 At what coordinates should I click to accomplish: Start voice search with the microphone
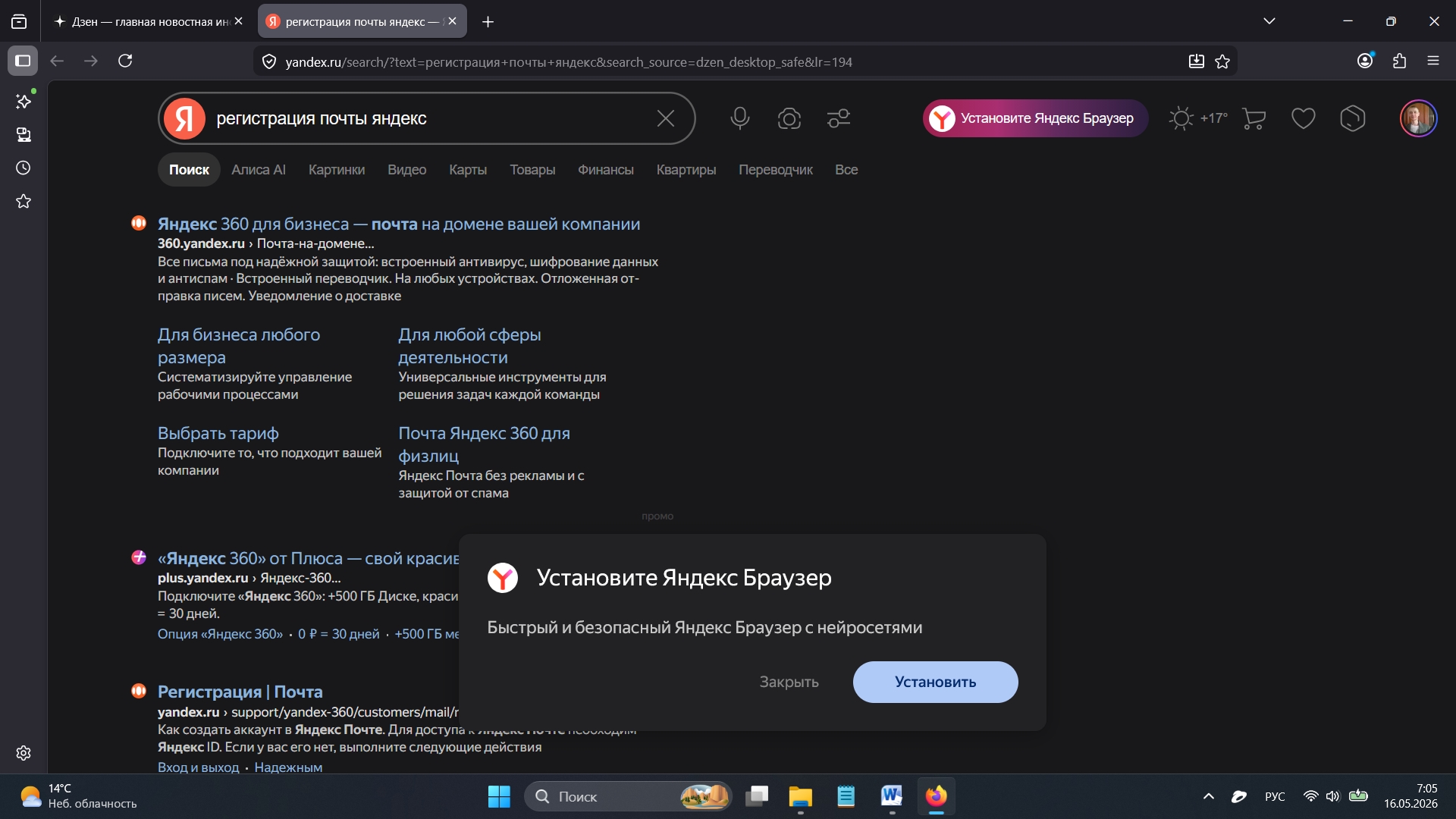(x=740, y=118)
